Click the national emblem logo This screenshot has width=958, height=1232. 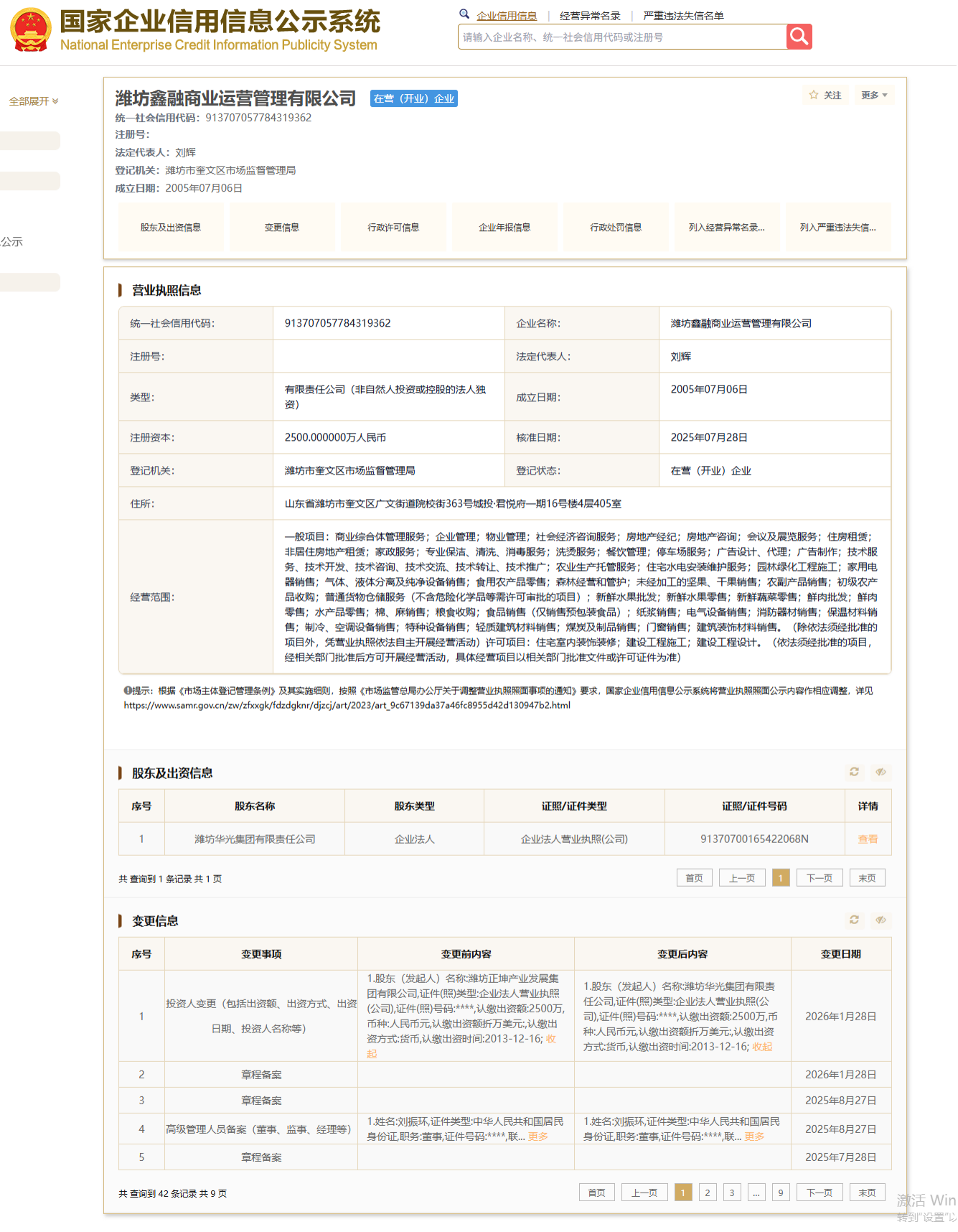pyautogui.click(x=30, y=30)
